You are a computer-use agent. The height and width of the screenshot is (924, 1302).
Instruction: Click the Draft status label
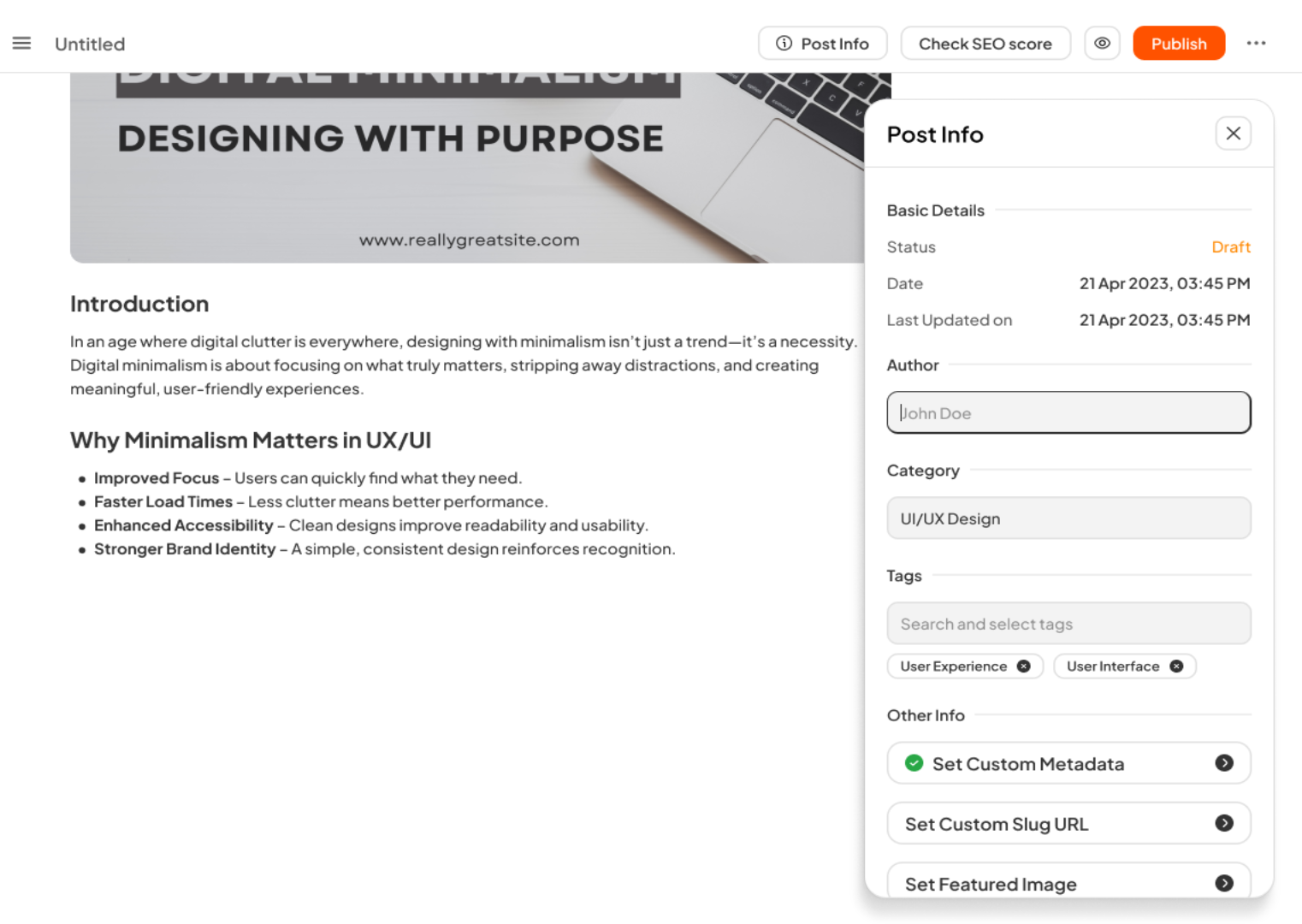(x=1230, y=247)
